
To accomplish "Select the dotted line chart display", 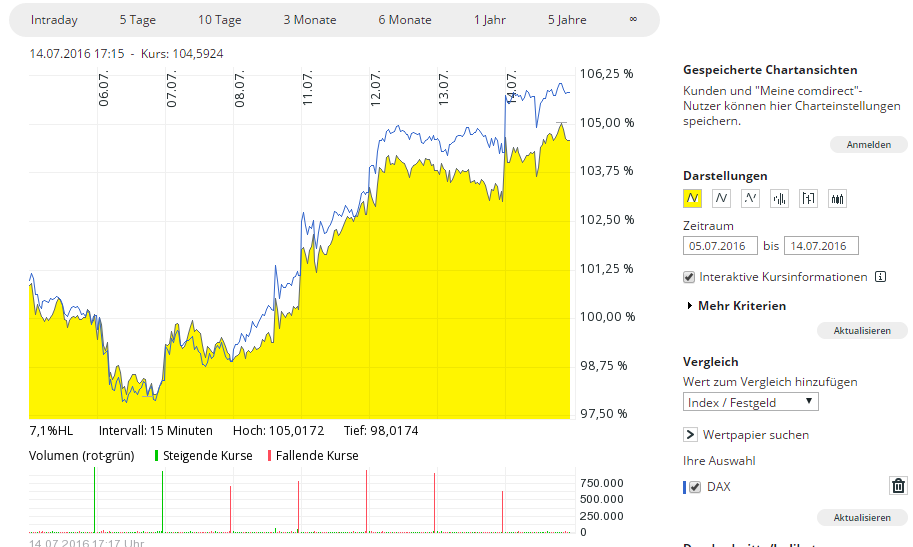I will [751, 199].
